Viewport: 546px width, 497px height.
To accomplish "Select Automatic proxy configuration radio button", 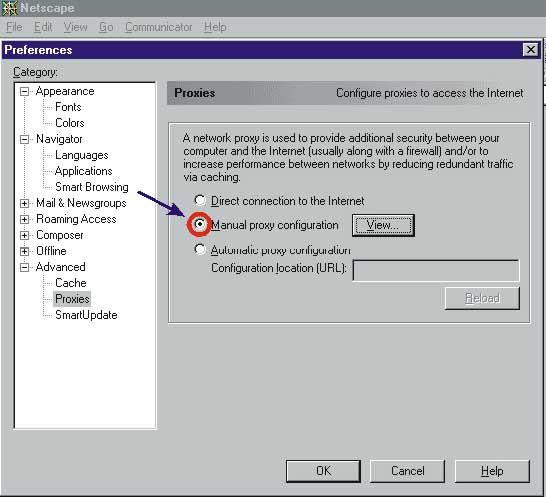I will coord(200,249).
